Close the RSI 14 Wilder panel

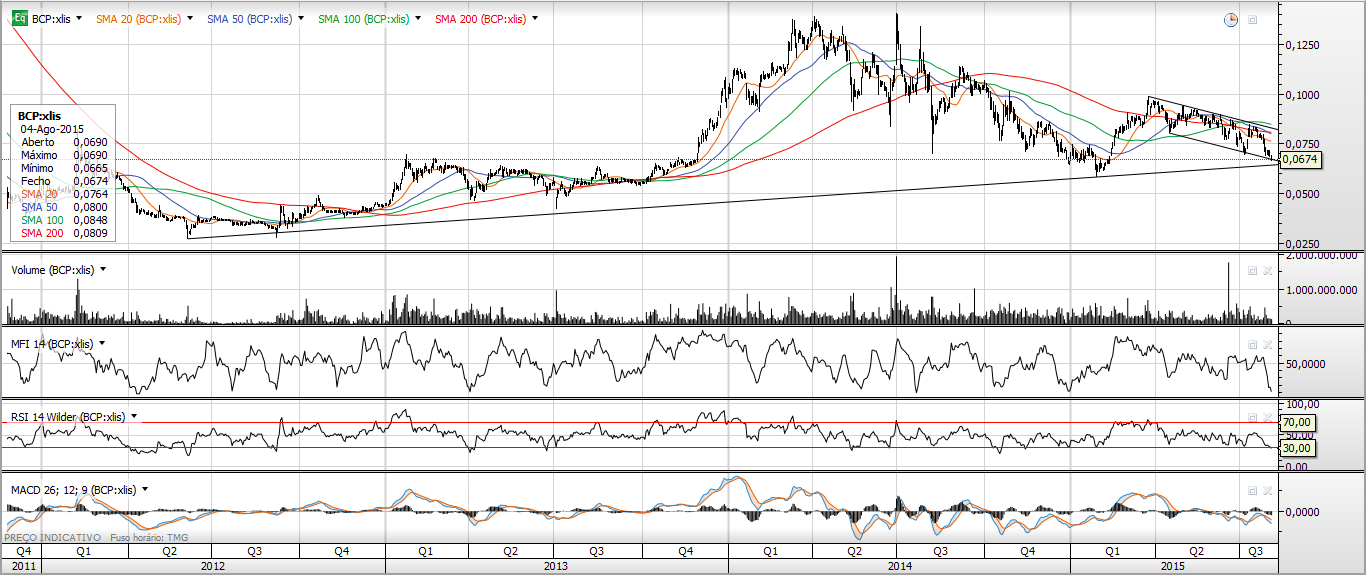(x=1266, y=417)
